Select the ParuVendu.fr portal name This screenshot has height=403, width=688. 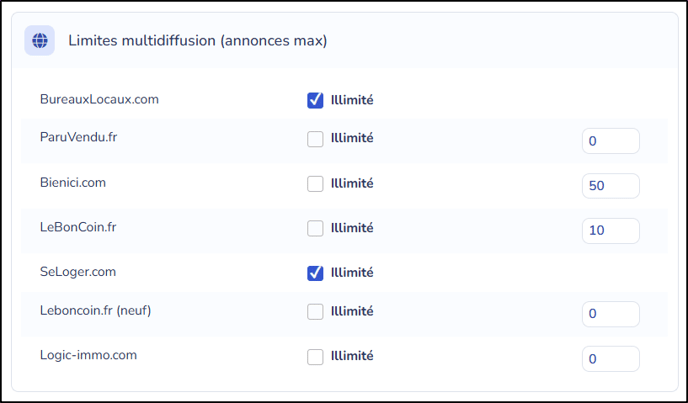(79, 137)
